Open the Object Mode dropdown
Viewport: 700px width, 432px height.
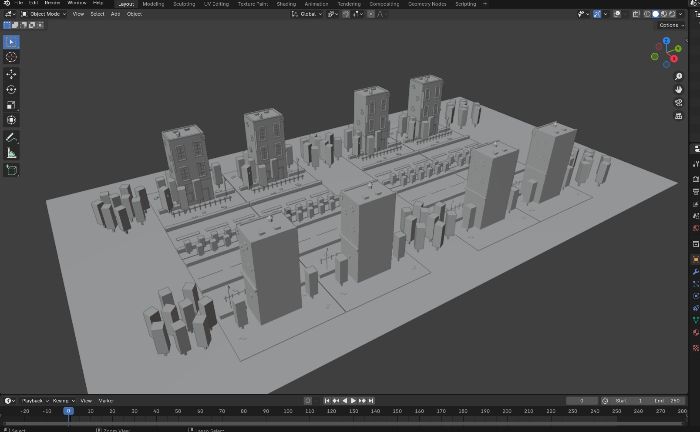pos(44,14)
